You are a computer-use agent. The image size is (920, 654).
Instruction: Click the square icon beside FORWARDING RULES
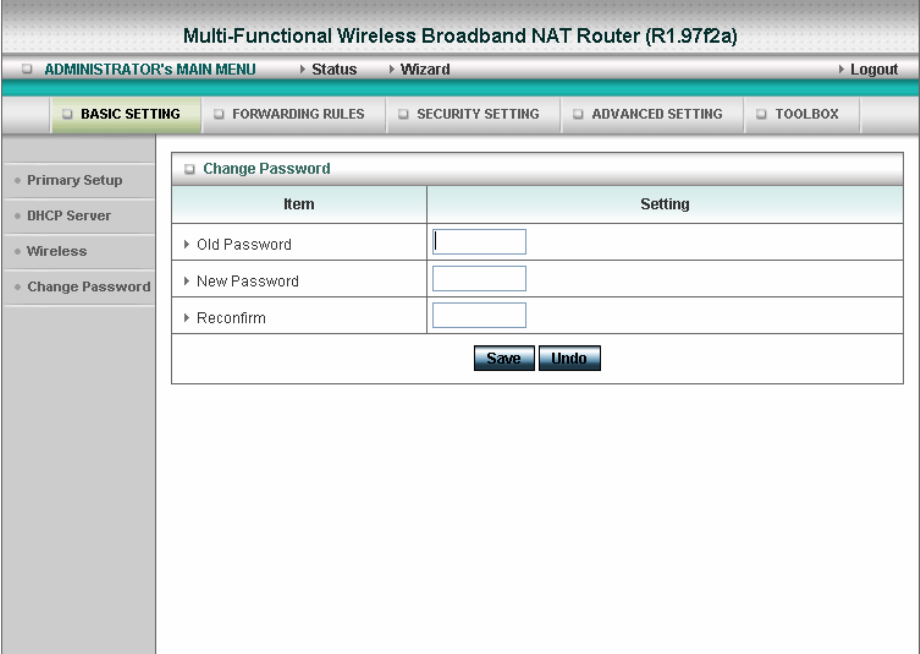(x=219, y=114)
